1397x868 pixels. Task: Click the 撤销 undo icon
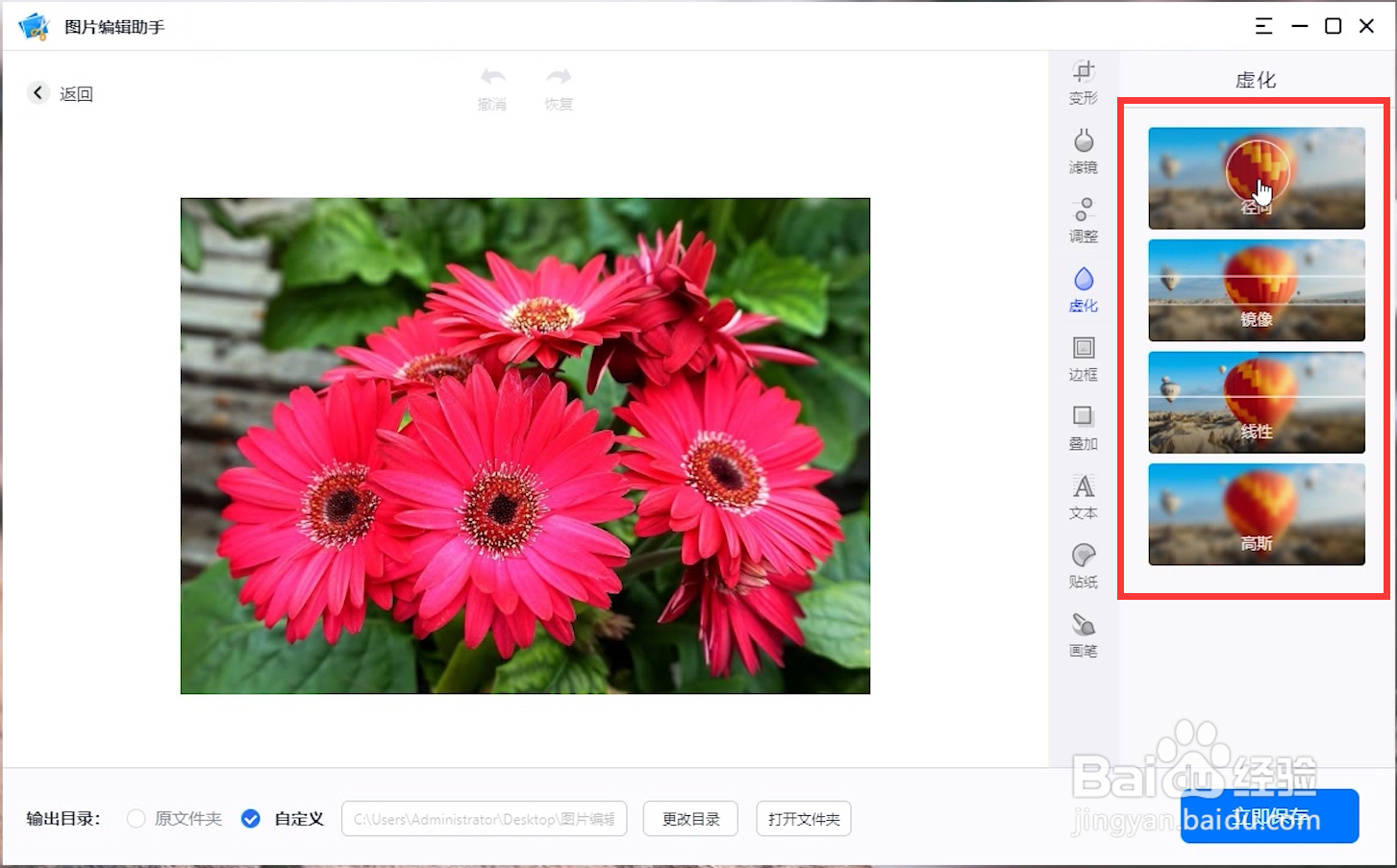(x=492, y=87)
